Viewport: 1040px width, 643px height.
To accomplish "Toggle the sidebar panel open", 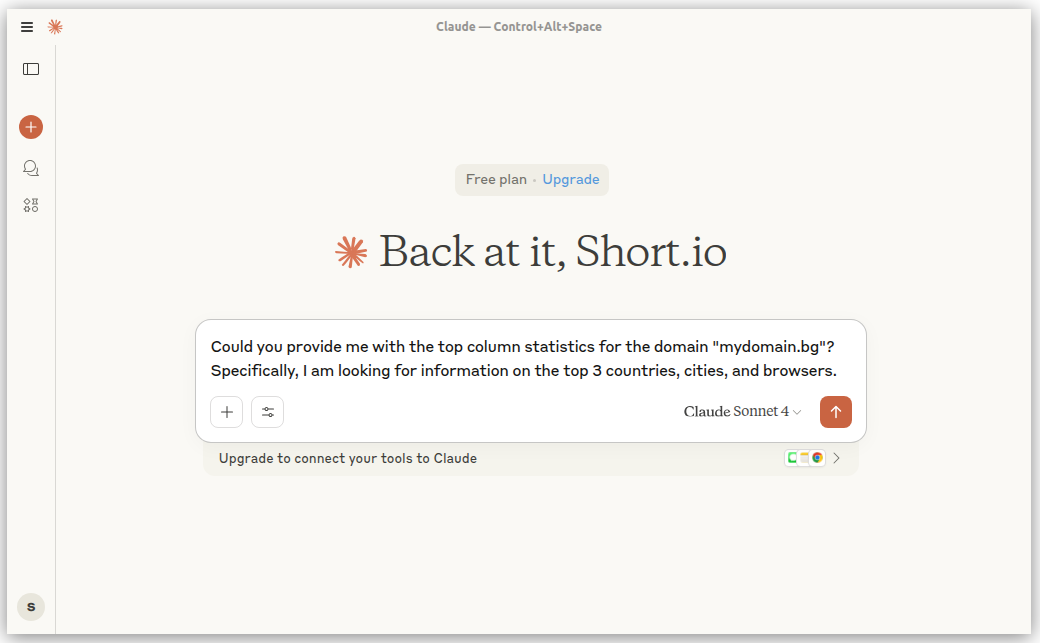I will [x=31, y=69].
